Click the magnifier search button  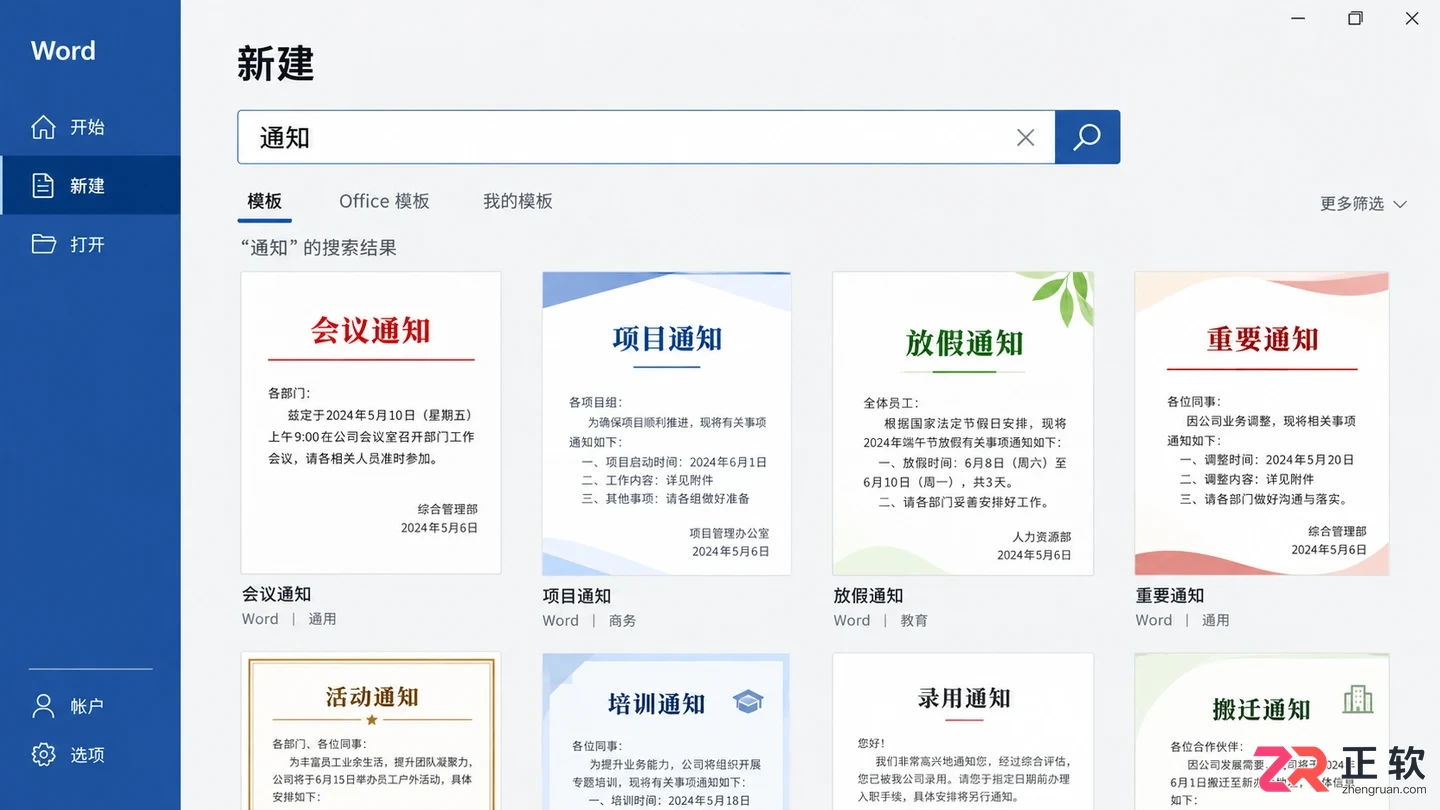tap(1087, 137)
